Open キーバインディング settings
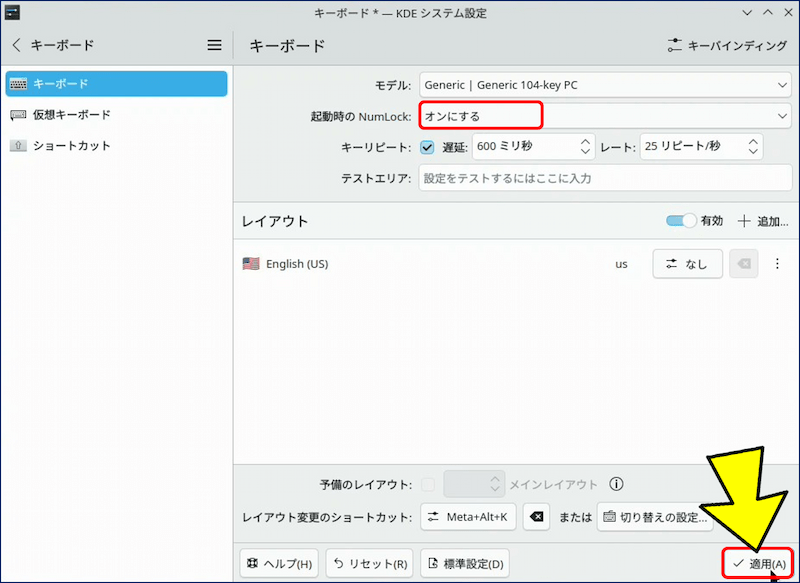 pos(727,46)
